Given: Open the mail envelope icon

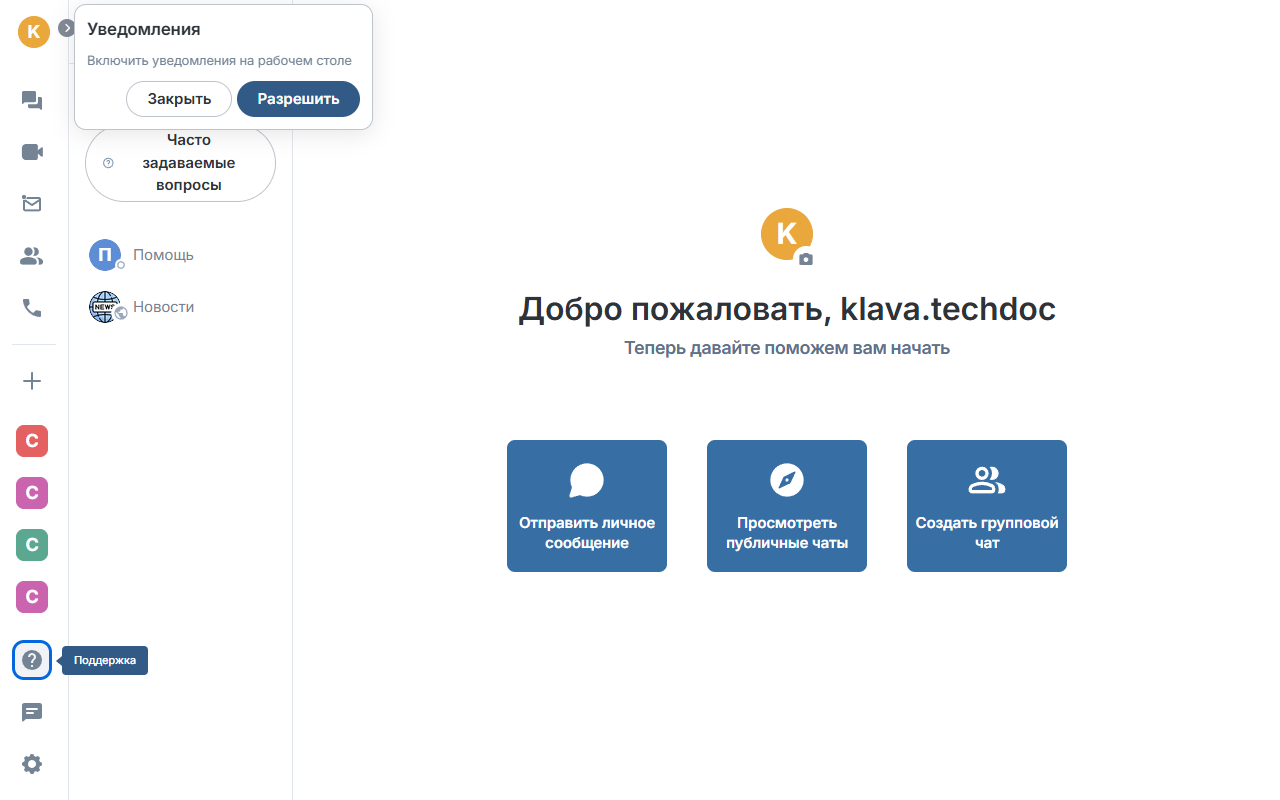Looking at the screenshot, I should (x=32, y=204).
